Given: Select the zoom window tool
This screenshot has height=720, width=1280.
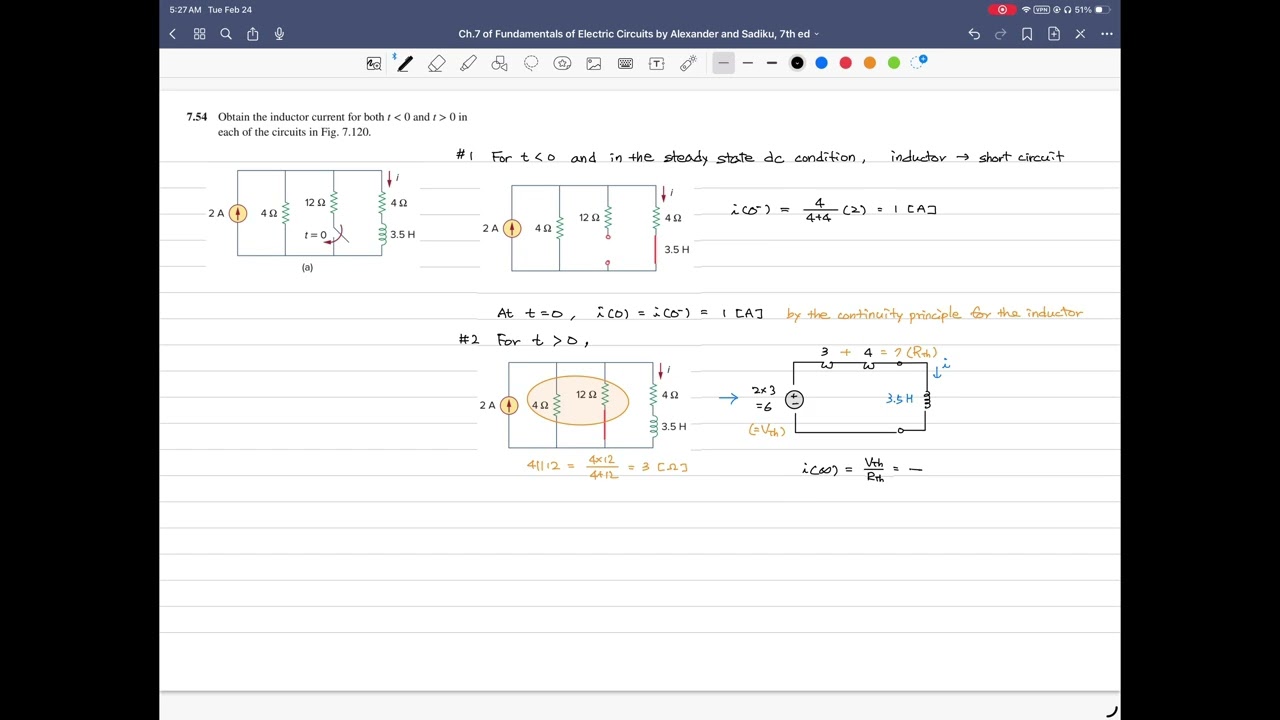Looking at the screenshot, I should click(x=374, y=63).
